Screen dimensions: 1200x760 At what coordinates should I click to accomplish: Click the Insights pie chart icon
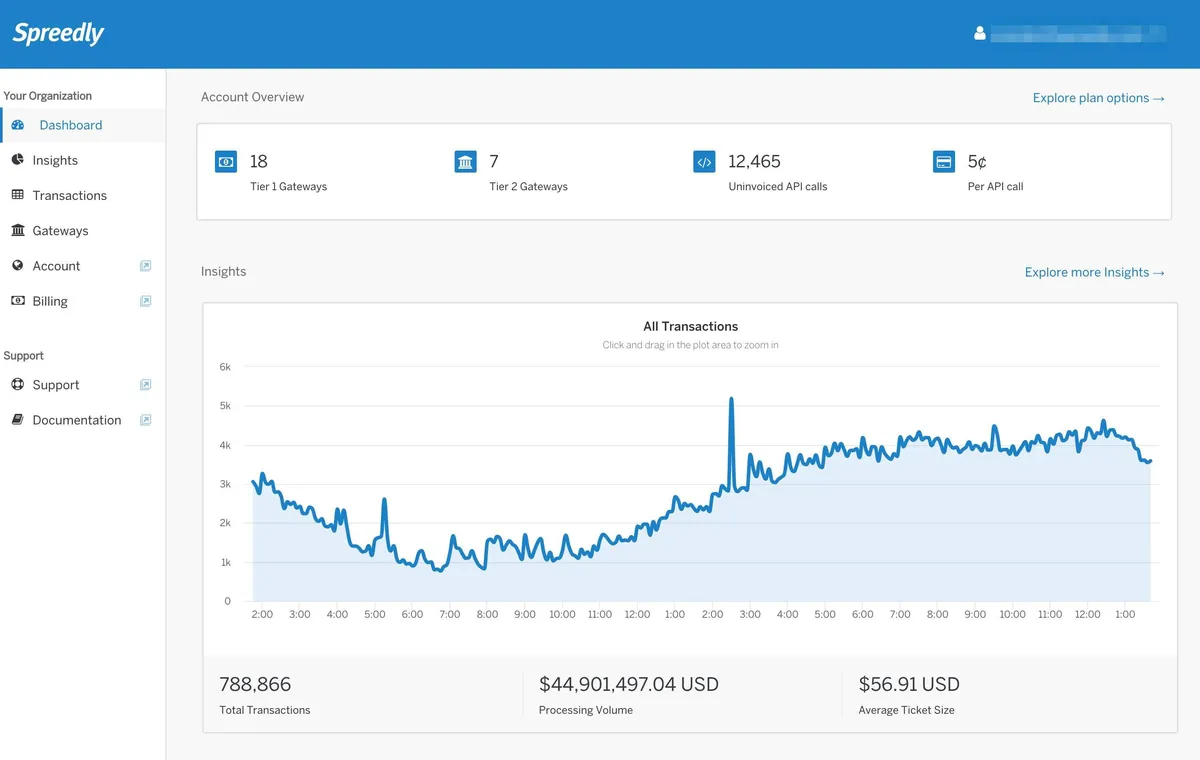(18, 160)
